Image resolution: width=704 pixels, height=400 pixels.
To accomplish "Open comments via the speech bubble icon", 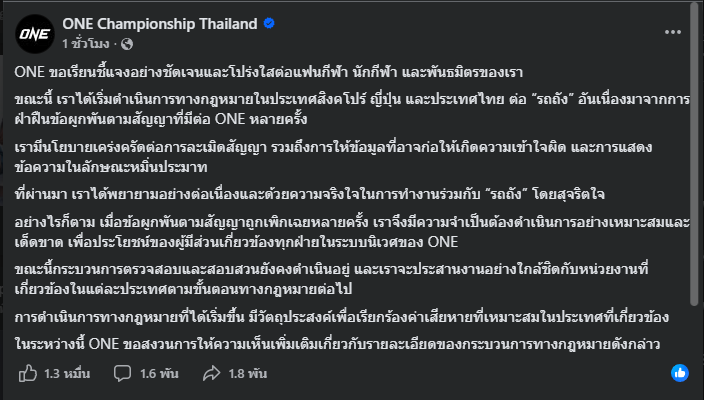I will pos(121,373).
